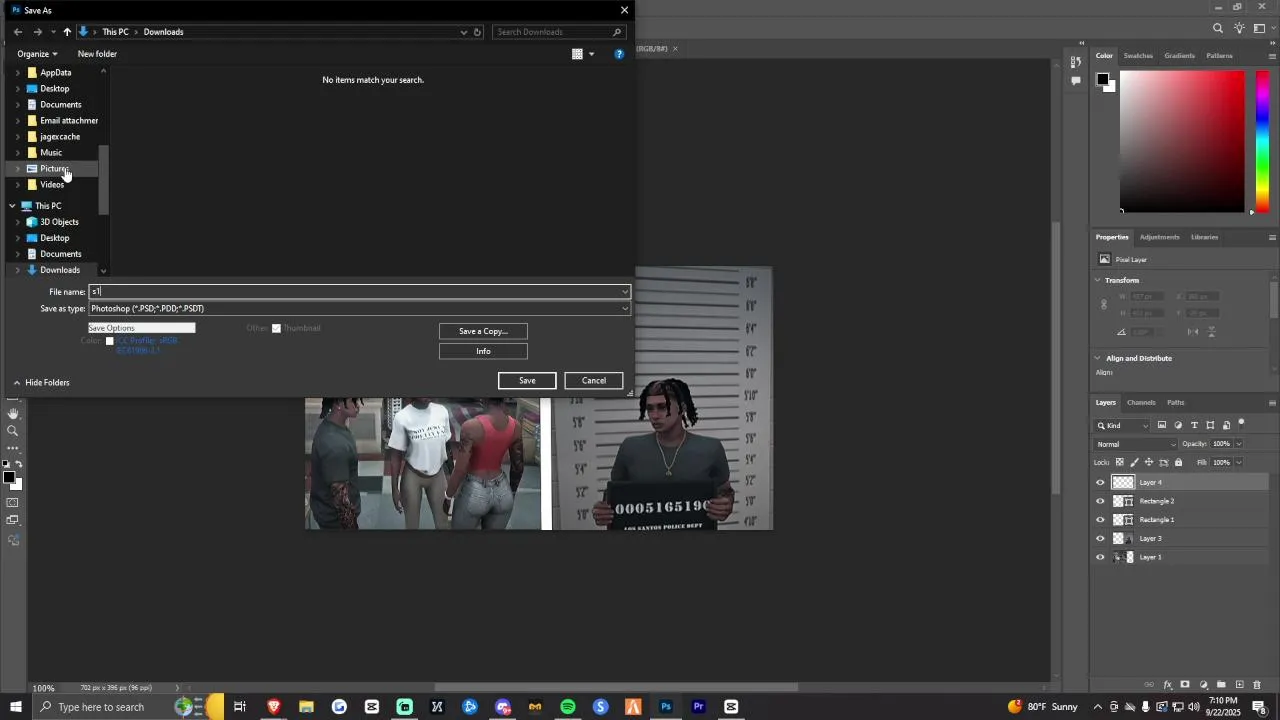This screenshot has height=720, width=1280.
Task: Hide the Rectangle 2 layer
Action: [1100, 501]
